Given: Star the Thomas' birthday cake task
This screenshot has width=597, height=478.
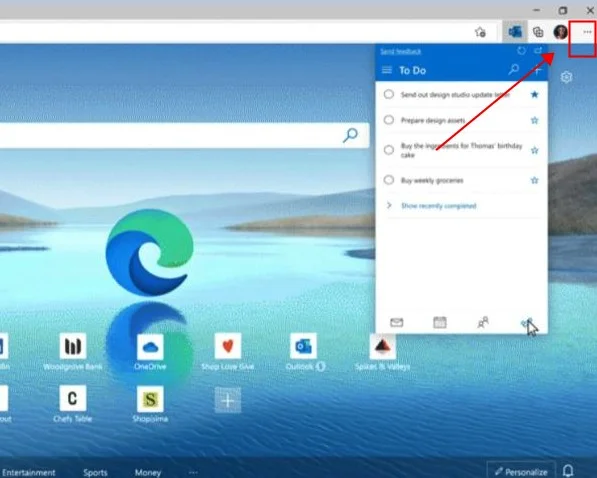Looking at the screenshot, I should (x=535, y=150).
